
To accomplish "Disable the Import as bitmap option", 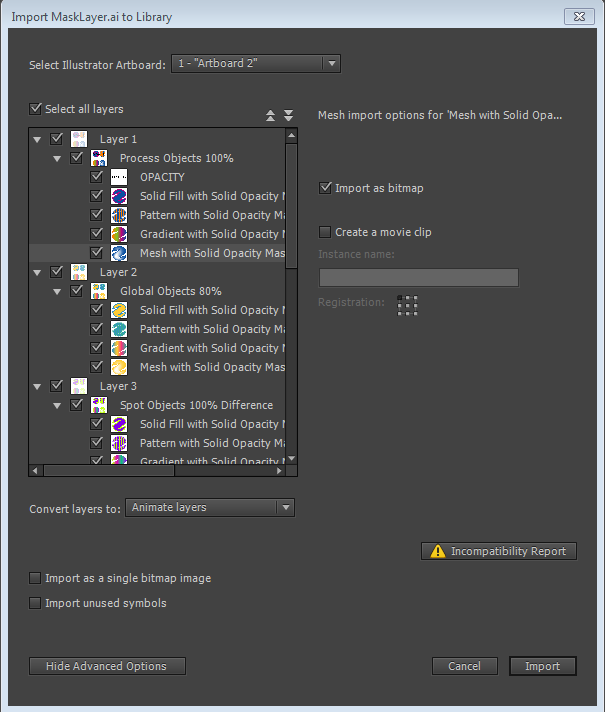I will pyautogui.click(x=325, y=187).
